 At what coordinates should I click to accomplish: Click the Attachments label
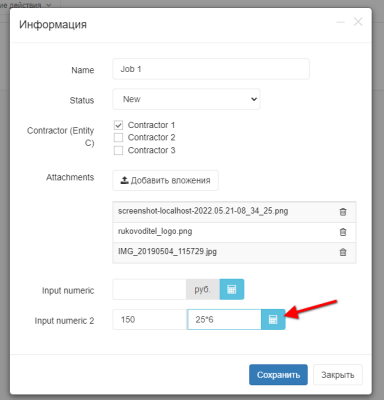click(70, 177)
